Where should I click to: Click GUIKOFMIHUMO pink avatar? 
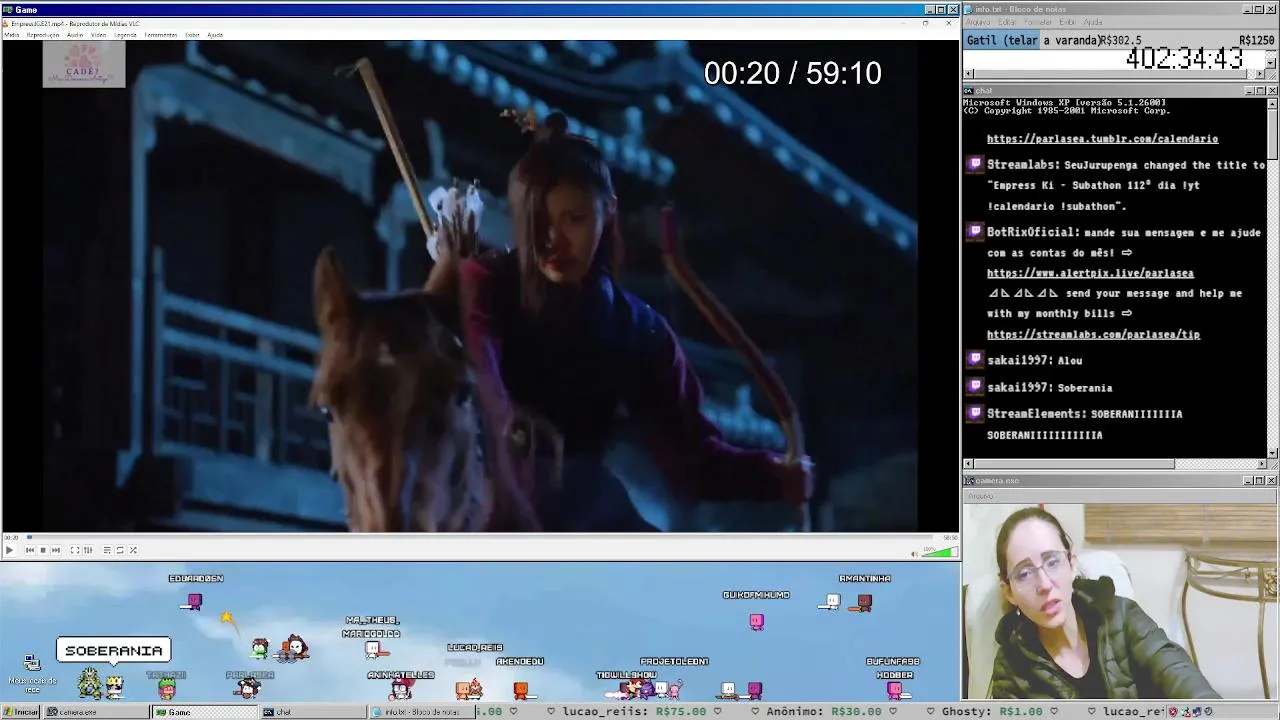pyautogui.click(x=756, y=621)
